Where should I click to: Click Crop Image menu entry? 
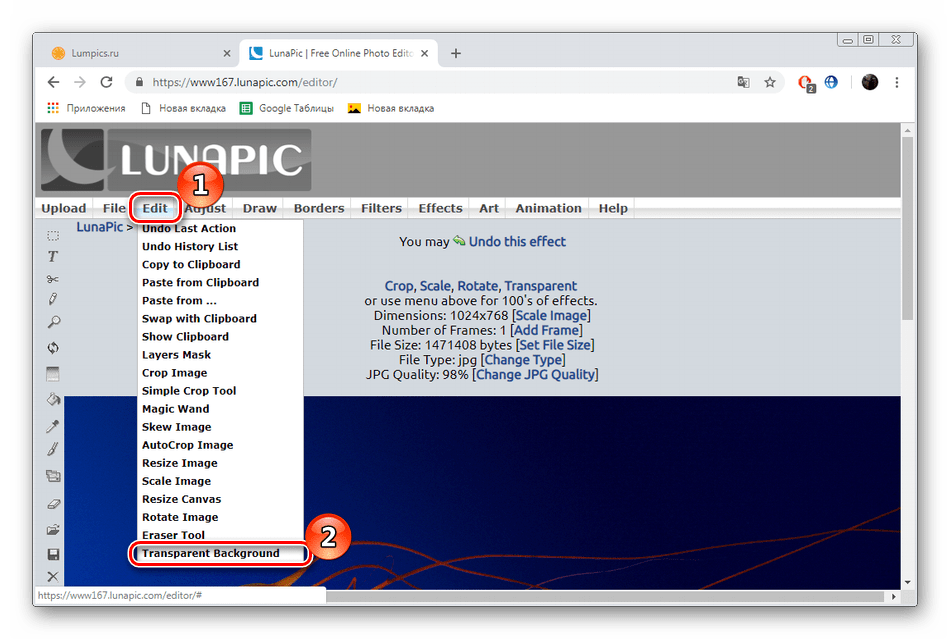click(x=175, y=373)
